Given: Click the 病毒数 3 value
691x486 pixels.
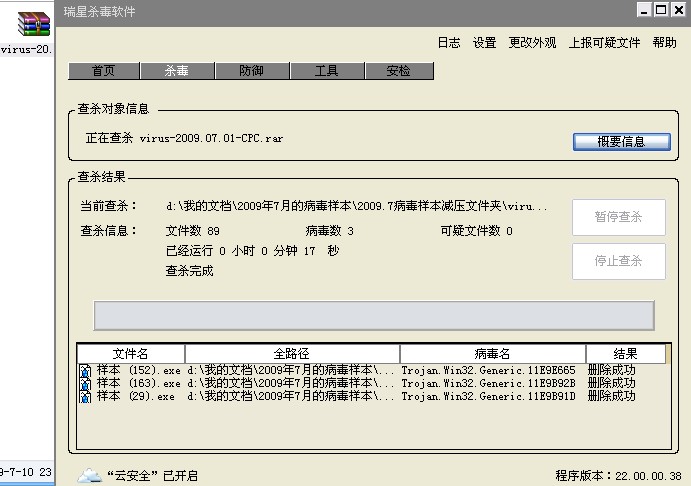Looking at the screenshot, I should tap(330, 231).
